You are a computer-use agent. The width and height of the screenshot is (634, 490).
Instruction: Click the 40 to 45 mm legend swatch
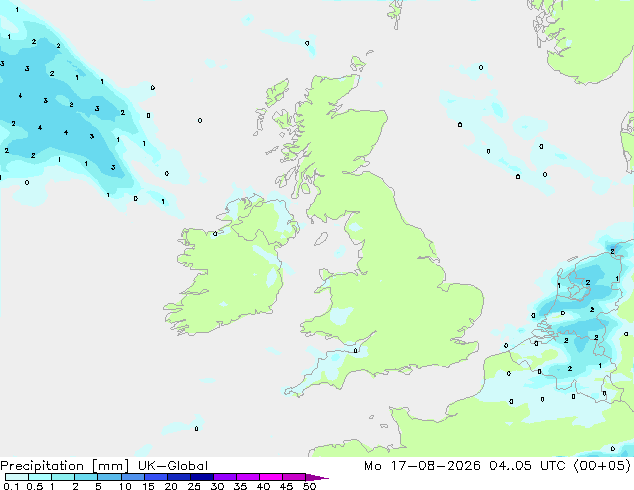pyautogui.click(x=271, y=477)
